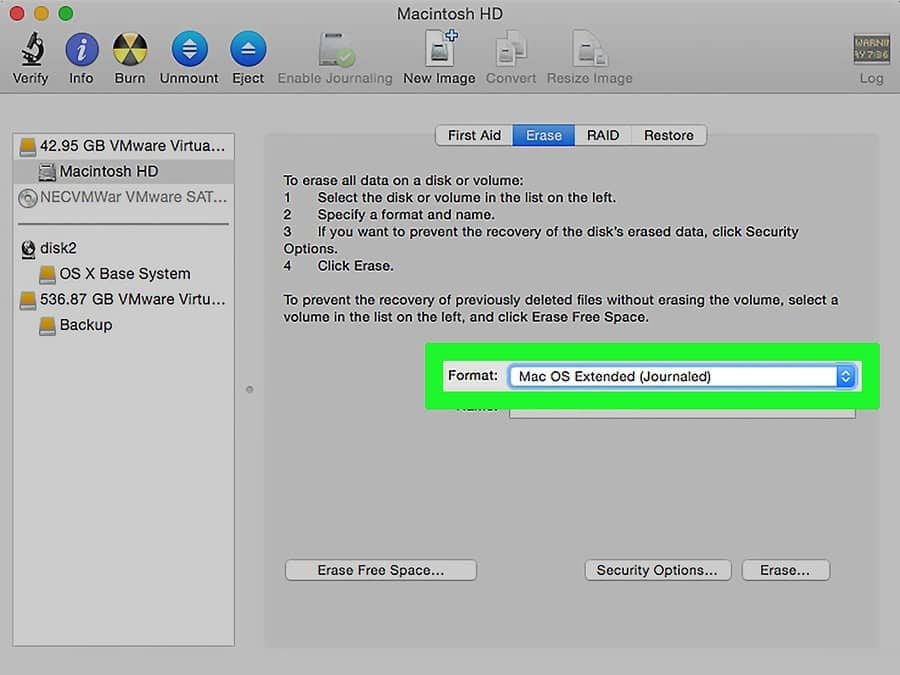Viewport: 900px width, 675px height.
Task: Close the Macintosh HD window
Action: click(17, 13)
